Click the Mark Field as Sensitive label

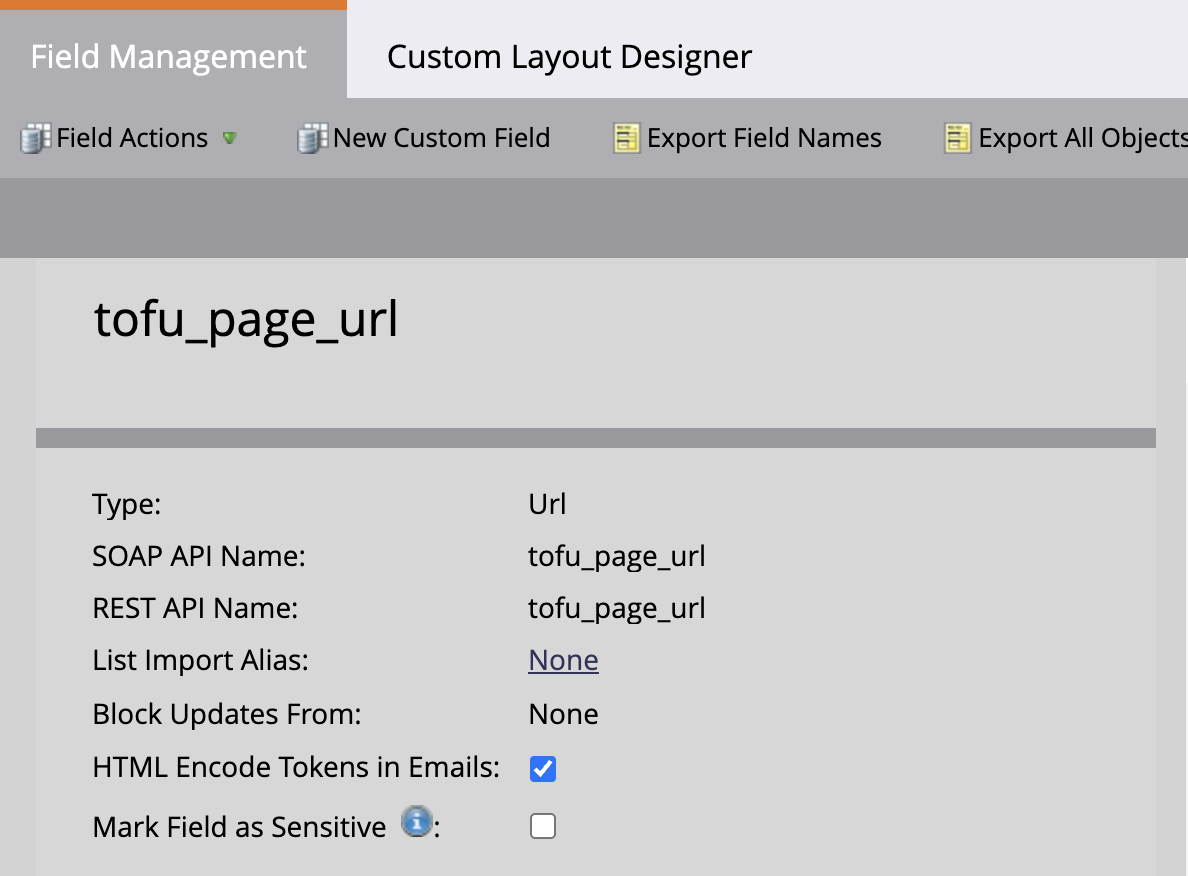coord(239,827)
